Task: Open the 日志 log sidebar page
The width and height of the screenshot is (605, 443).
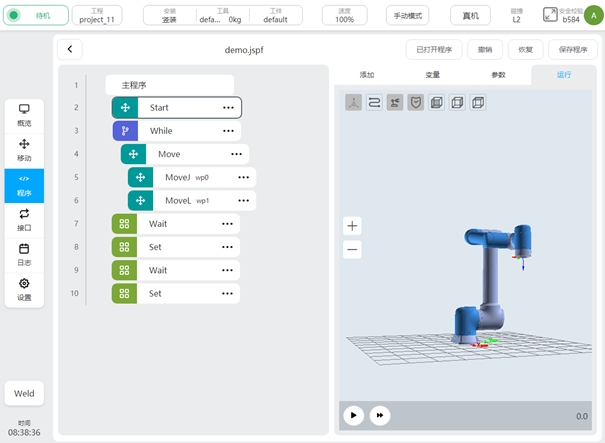Action: (x=24, y=254)
